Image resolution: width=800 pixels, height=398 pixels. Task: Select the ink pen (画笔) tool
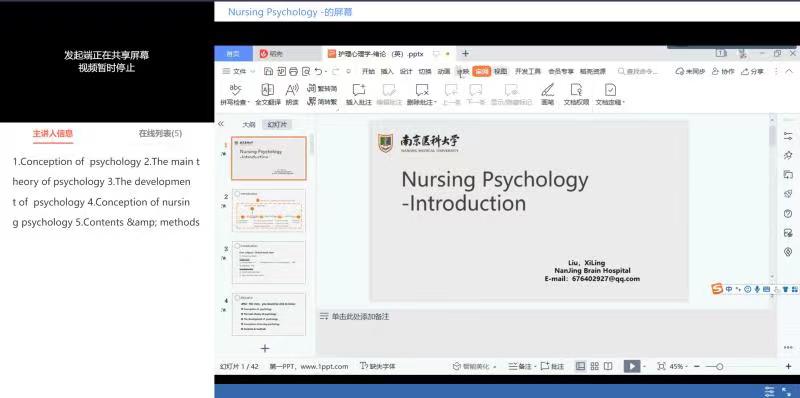[547, 90]
